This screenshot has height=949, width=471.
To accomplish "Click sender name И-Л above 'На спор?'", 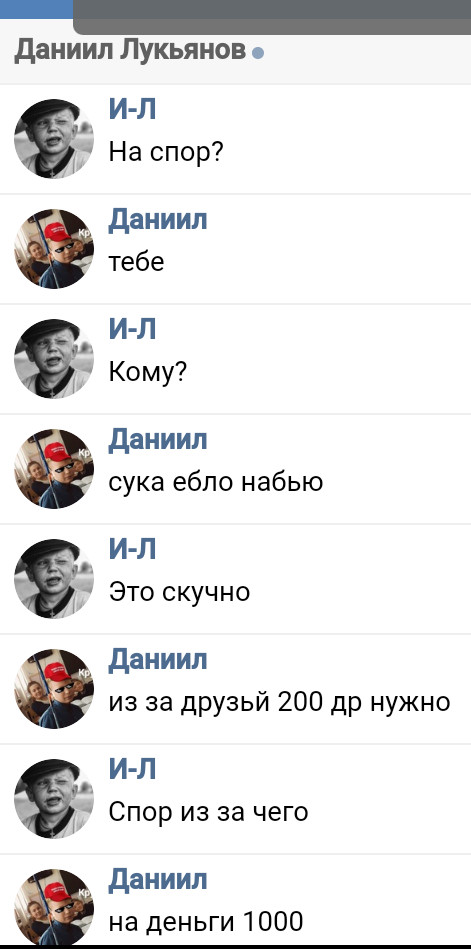I will coord(133,110).
